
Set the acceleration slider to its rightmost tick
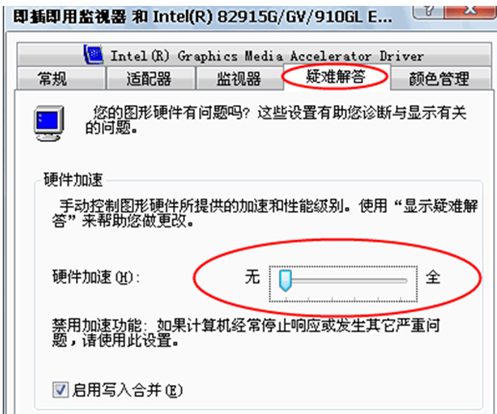tap(401, 281)
